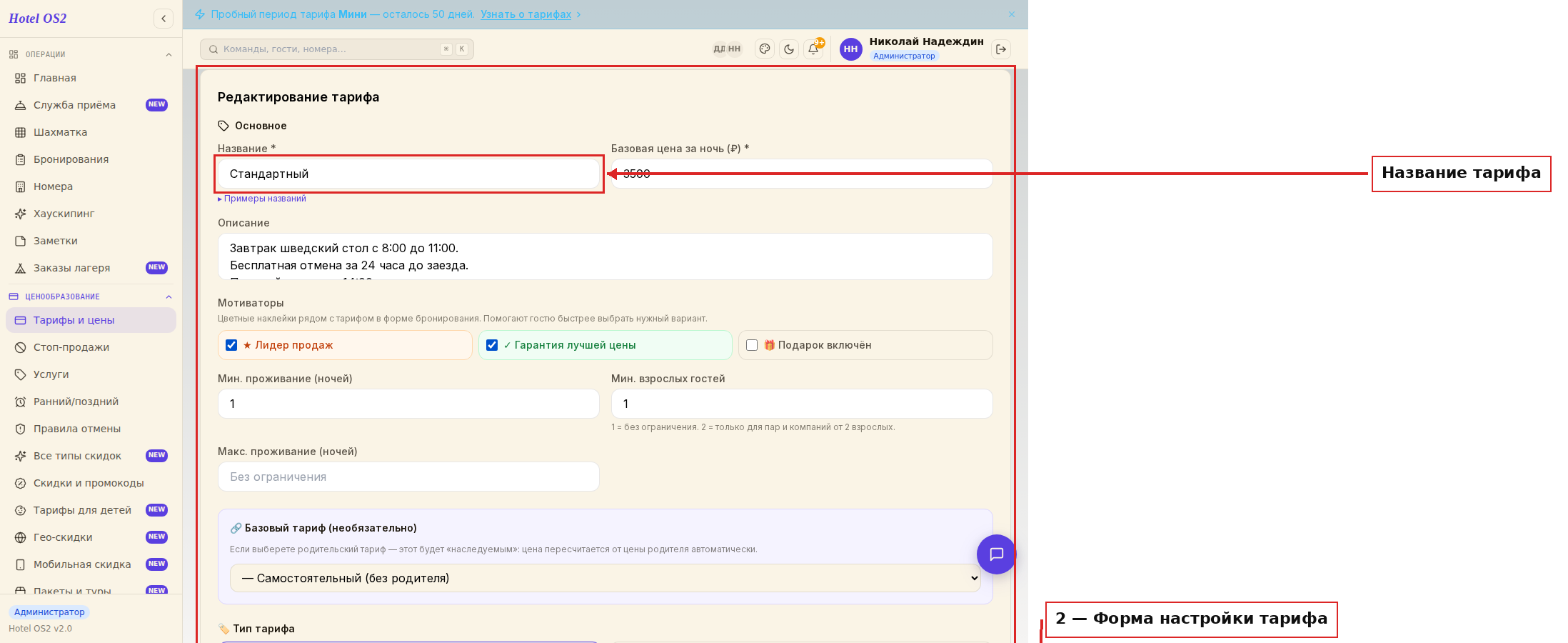Screen dimensions: 1568x643
Task: Click the Ранний/поздний alarm icon
Action: pyautogui.click(x=21, y=402)
